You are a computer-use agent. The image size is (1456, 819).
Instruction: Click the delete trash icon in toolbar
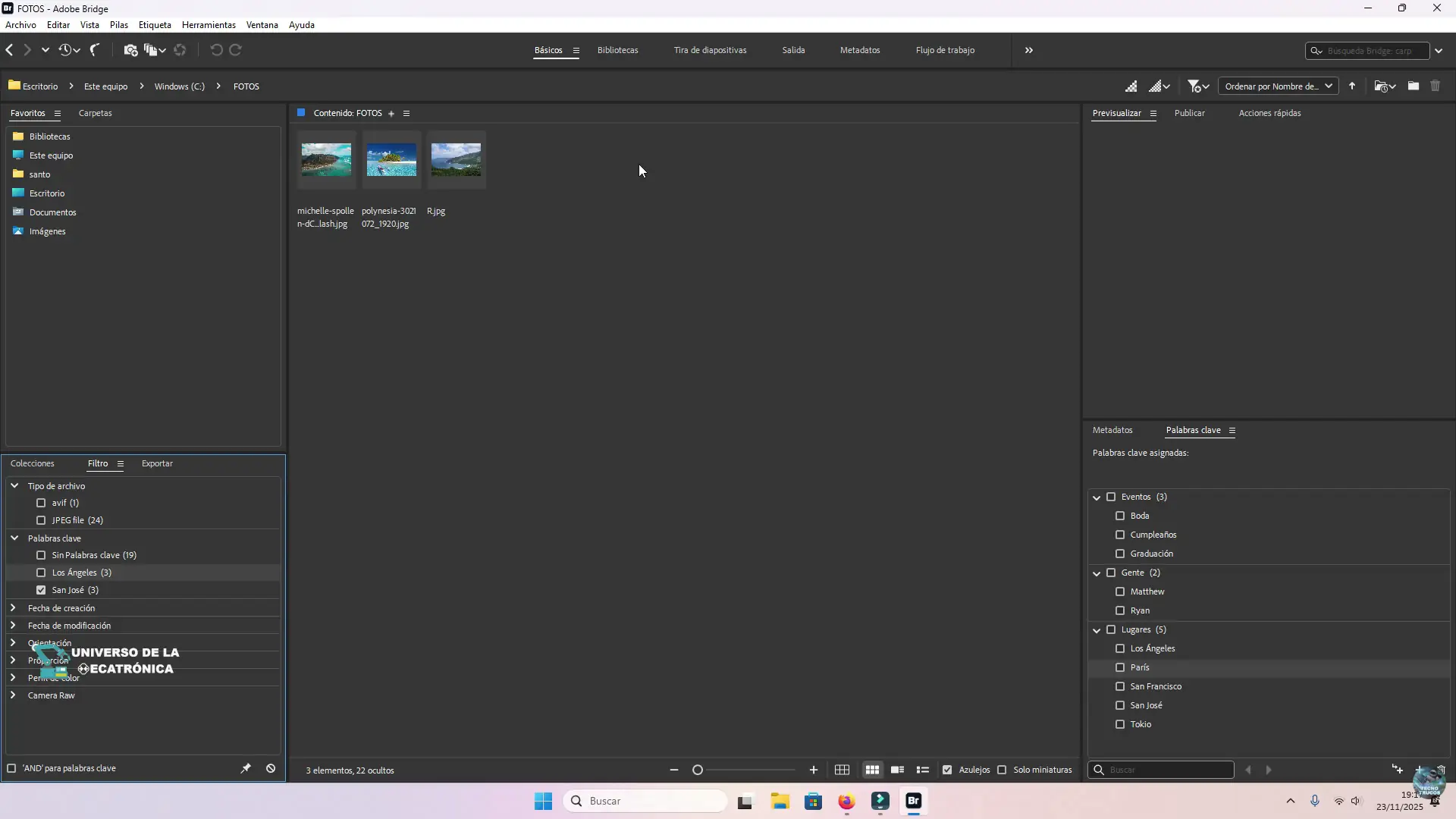[x=1436, y=86]
